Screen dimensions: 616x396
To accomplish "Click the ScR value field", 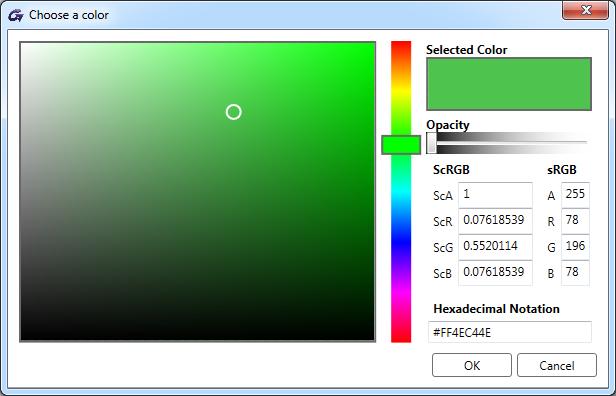I will (x=495, y=221).
